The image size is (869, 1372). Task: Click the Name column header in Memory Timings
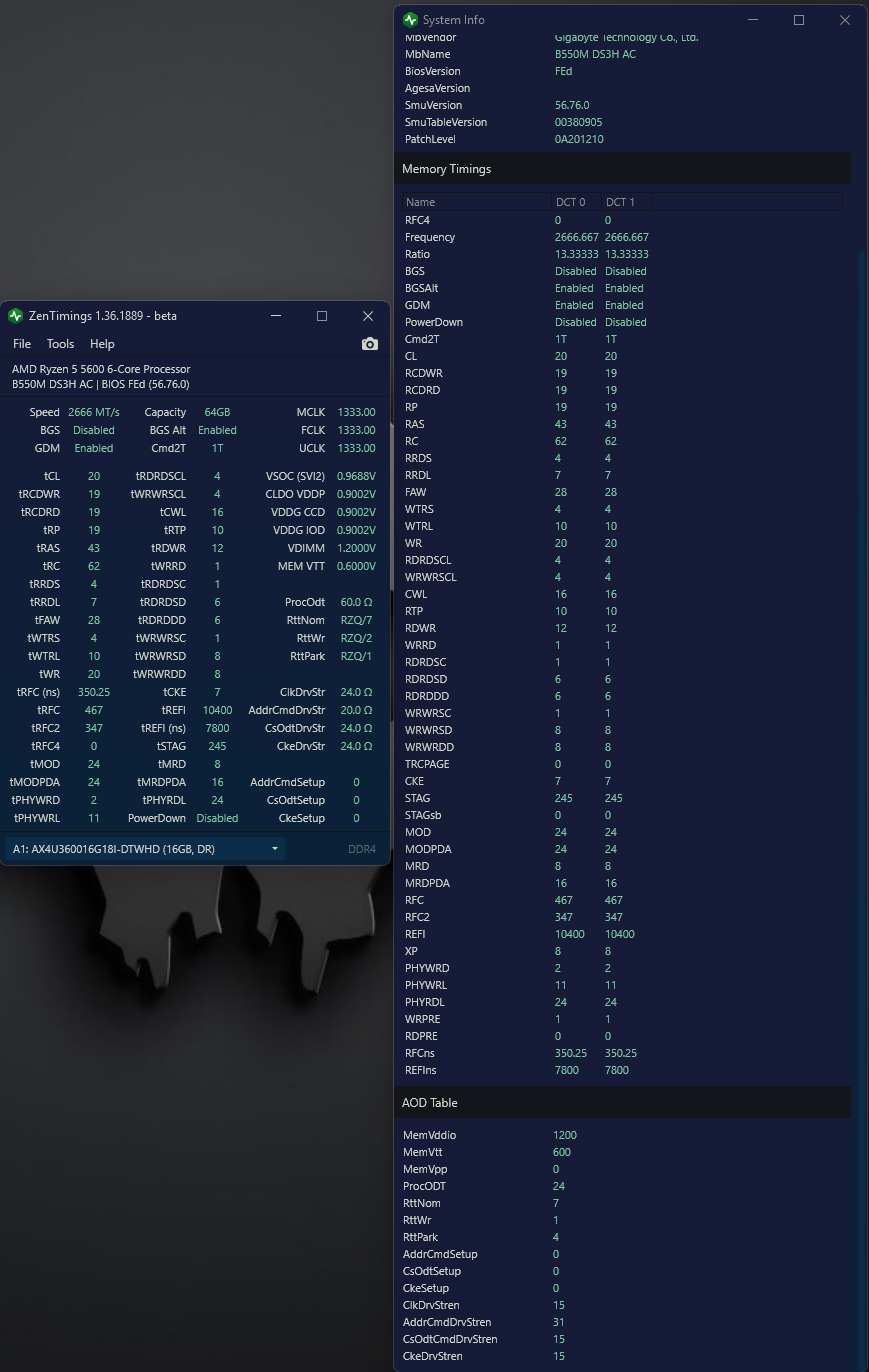tap(477, 202)
